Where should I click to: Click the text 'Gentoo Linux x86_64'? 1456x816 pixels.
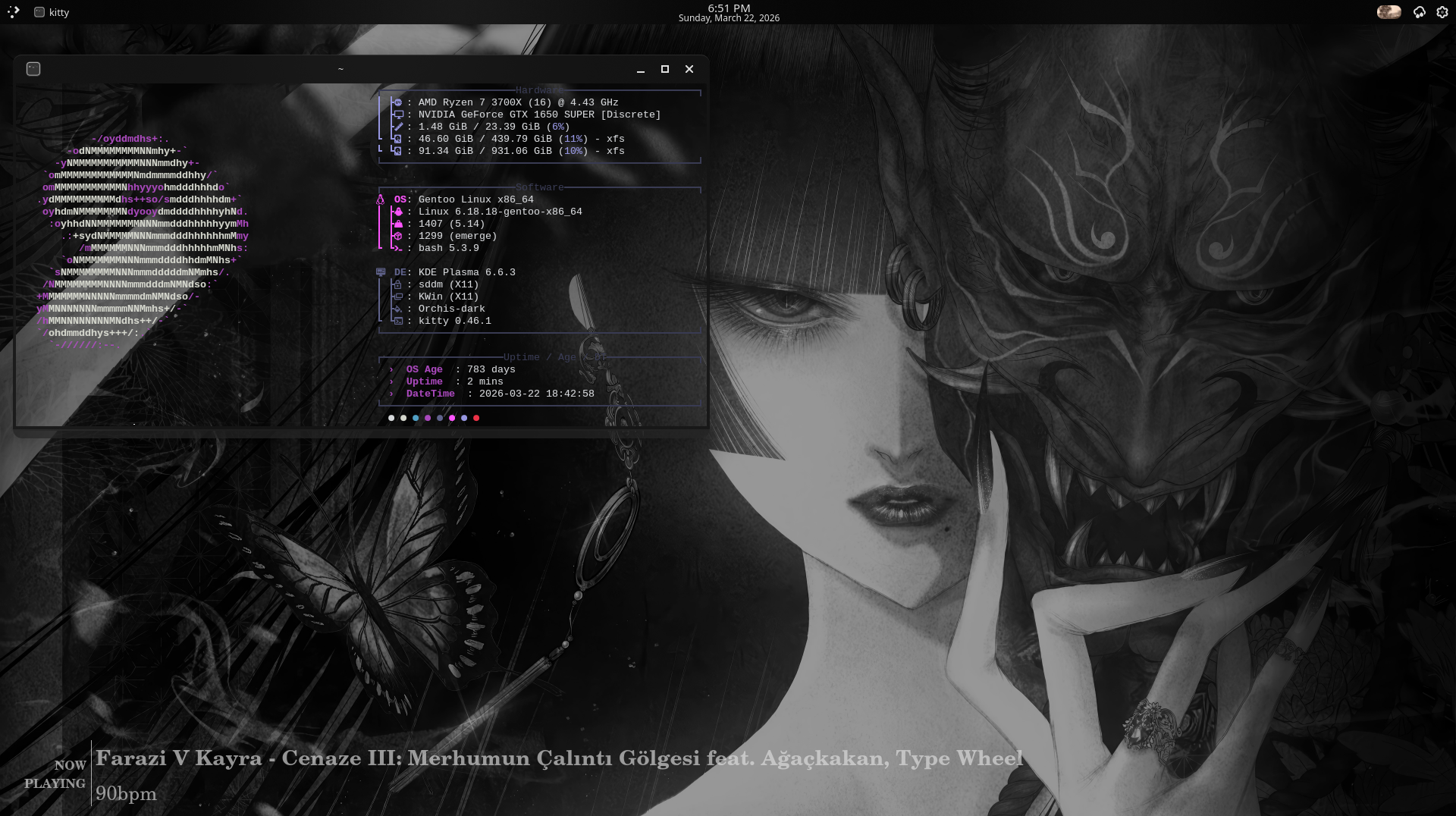(x=476, y=199)
